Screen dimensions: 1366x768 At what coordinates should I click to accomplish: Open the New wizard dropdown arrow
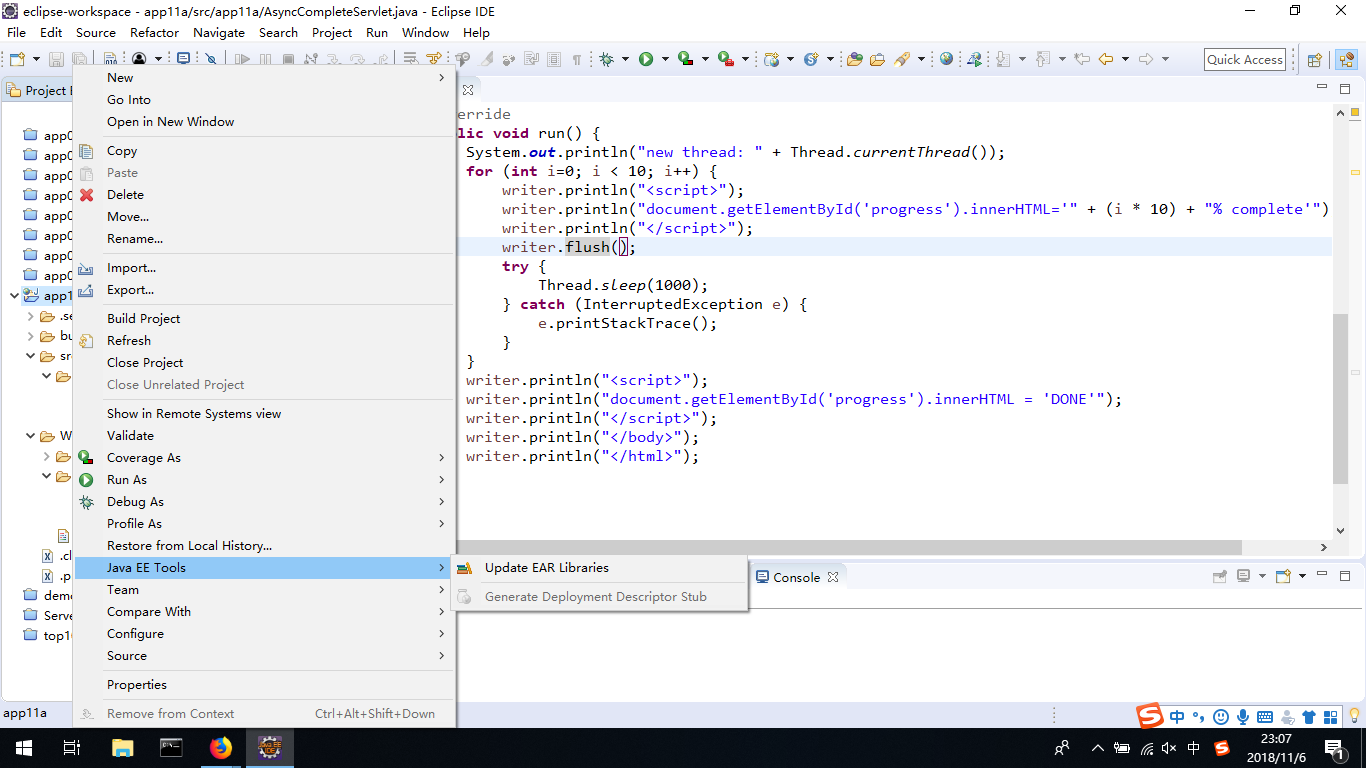pos(36,59)
